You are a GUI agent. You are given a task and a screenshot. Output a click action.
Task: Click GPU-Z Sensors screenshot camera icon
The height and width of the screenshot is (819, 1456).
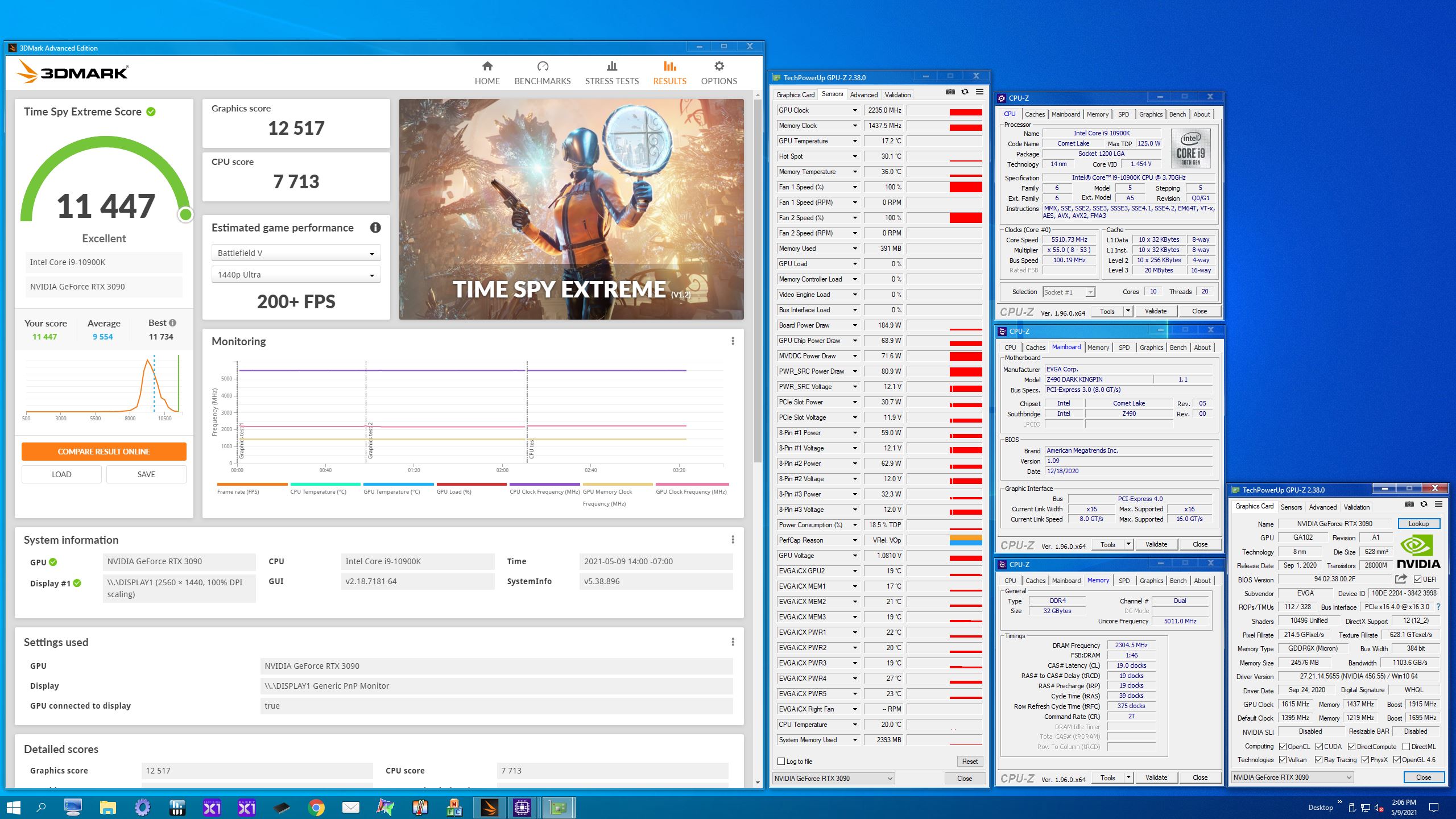(x=950, y=92)
